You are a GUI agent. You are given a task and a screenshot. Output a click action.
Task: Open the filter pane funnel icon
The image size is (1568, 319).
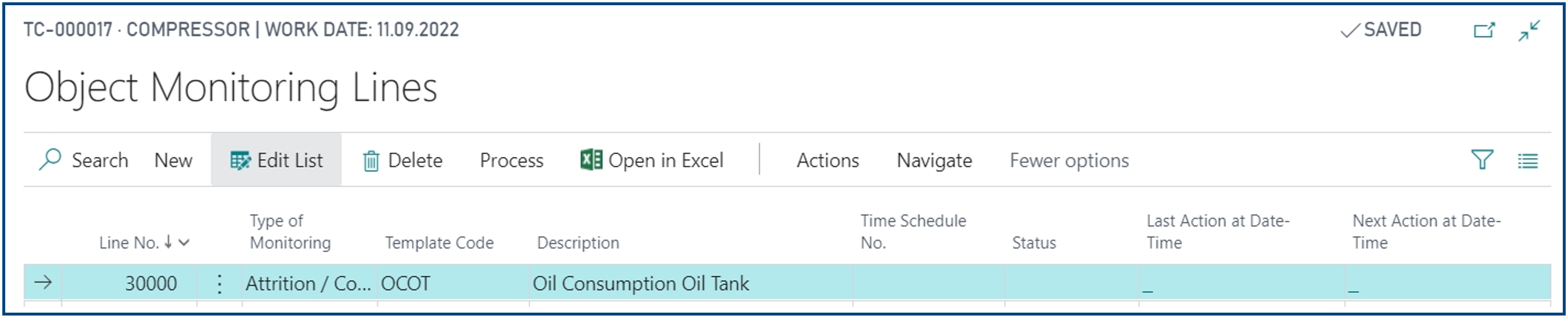[x=1482, y=160]
